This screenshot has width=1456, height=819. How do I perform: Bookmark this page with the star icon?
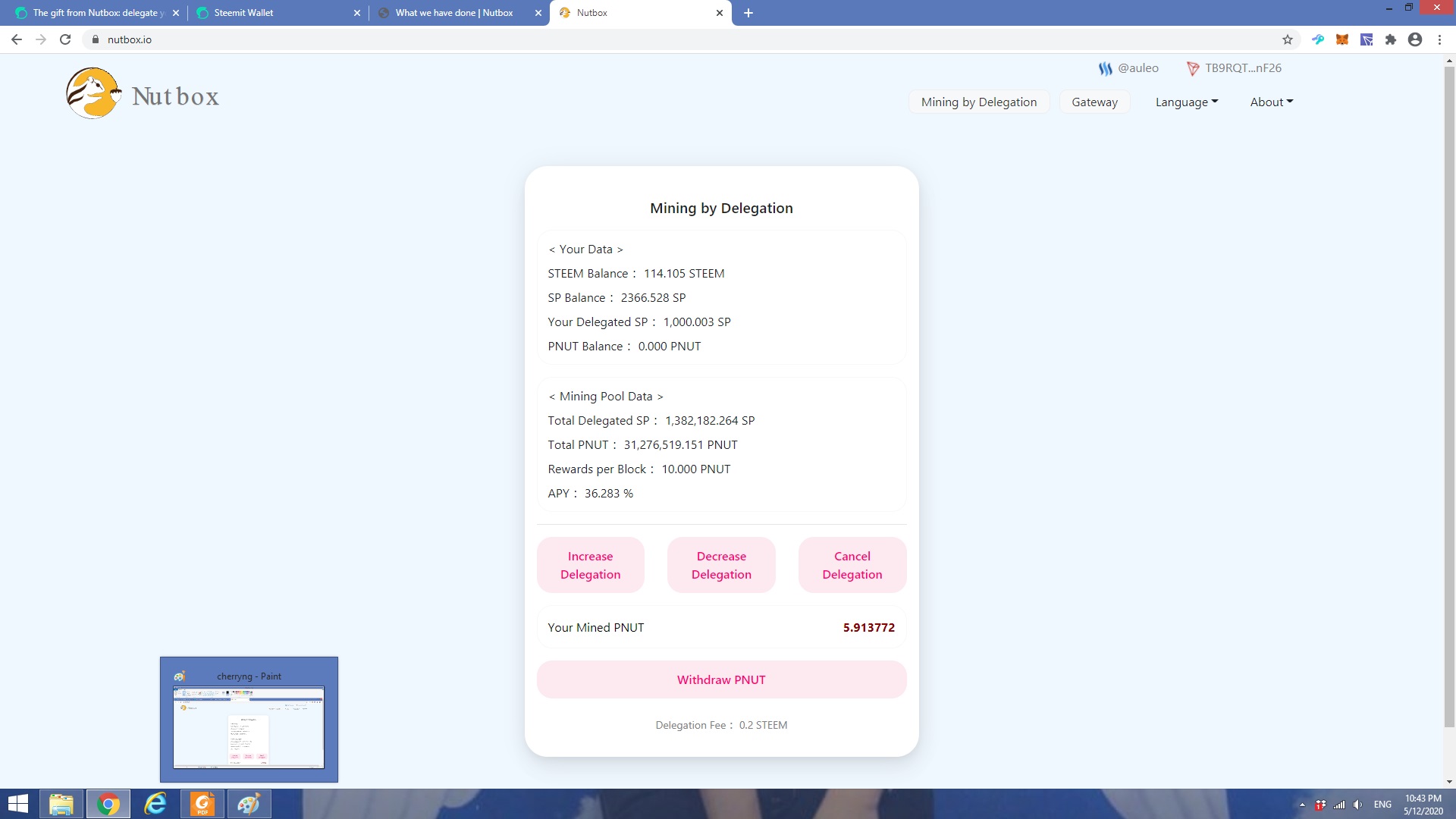coord(1287,39)
